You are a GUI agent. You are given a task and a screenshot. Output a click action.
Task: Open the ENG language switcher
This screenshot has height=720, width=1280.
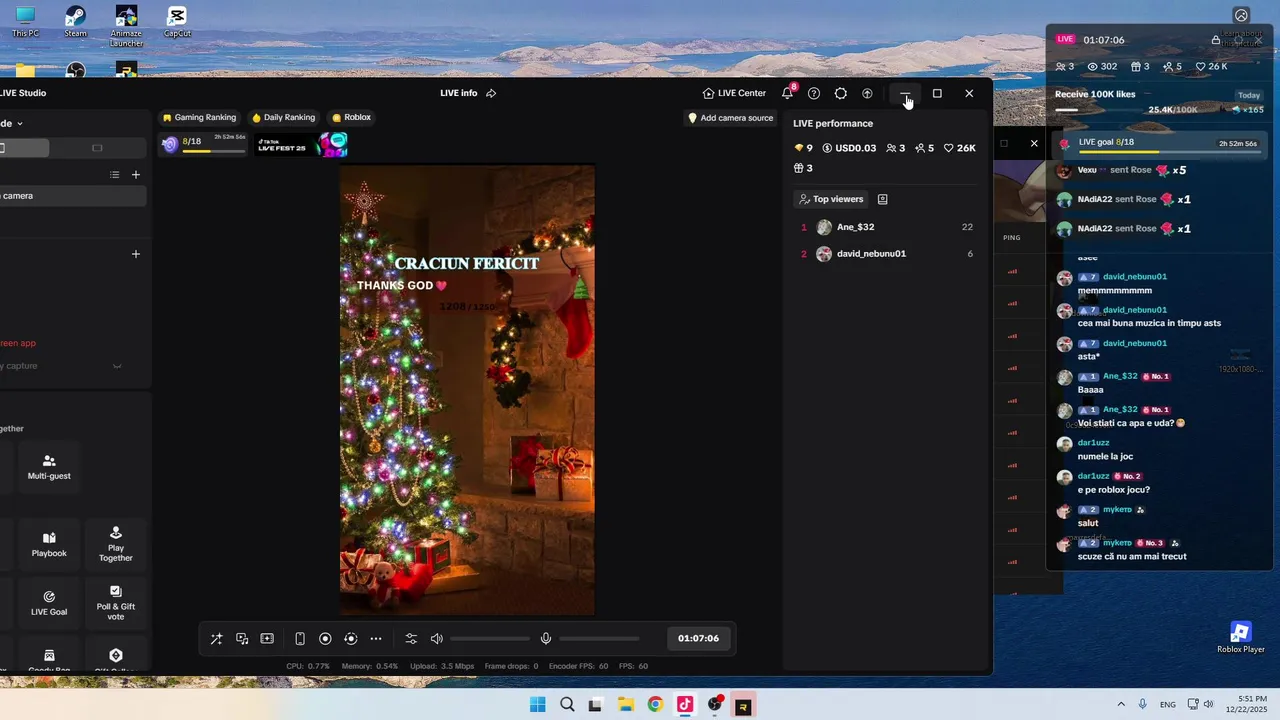pyautogui.click(x=1168, y=704)
